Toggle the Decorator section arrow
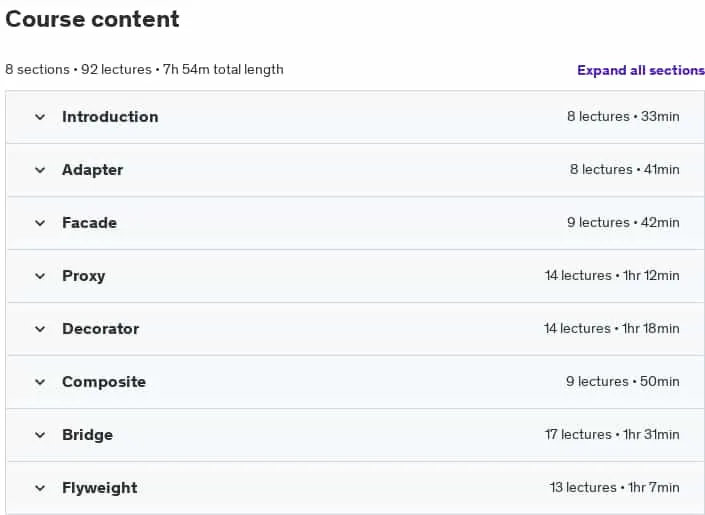 pyautogui.click(x=40, y=329)
